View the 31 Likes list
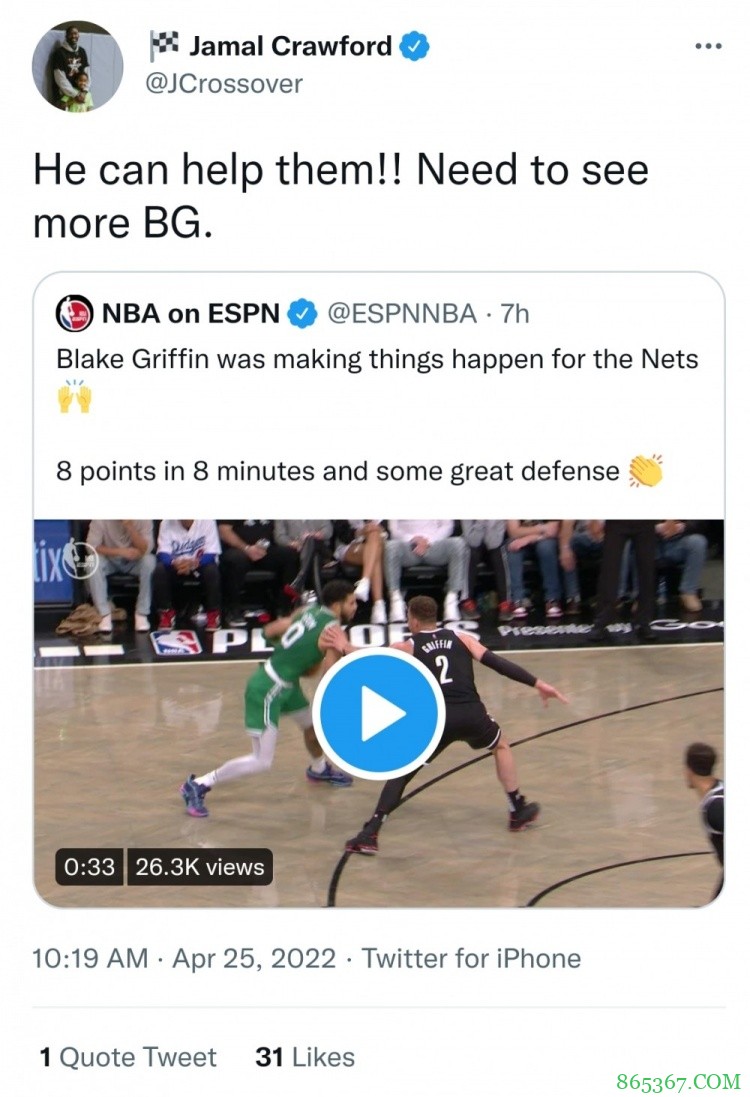Image resolution: width=750 pixels, height=1097 pixels. point(305,1057)
